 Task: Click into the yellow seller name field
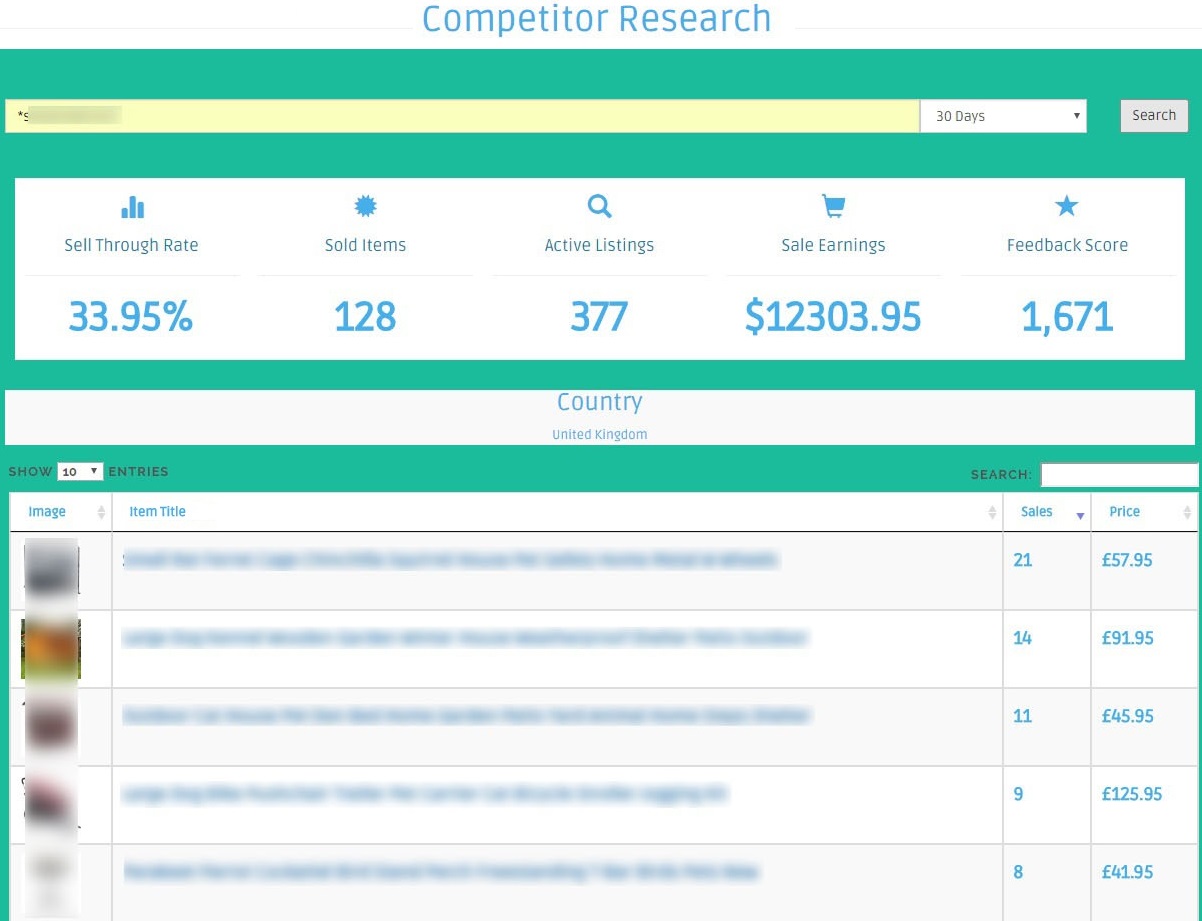462,116
